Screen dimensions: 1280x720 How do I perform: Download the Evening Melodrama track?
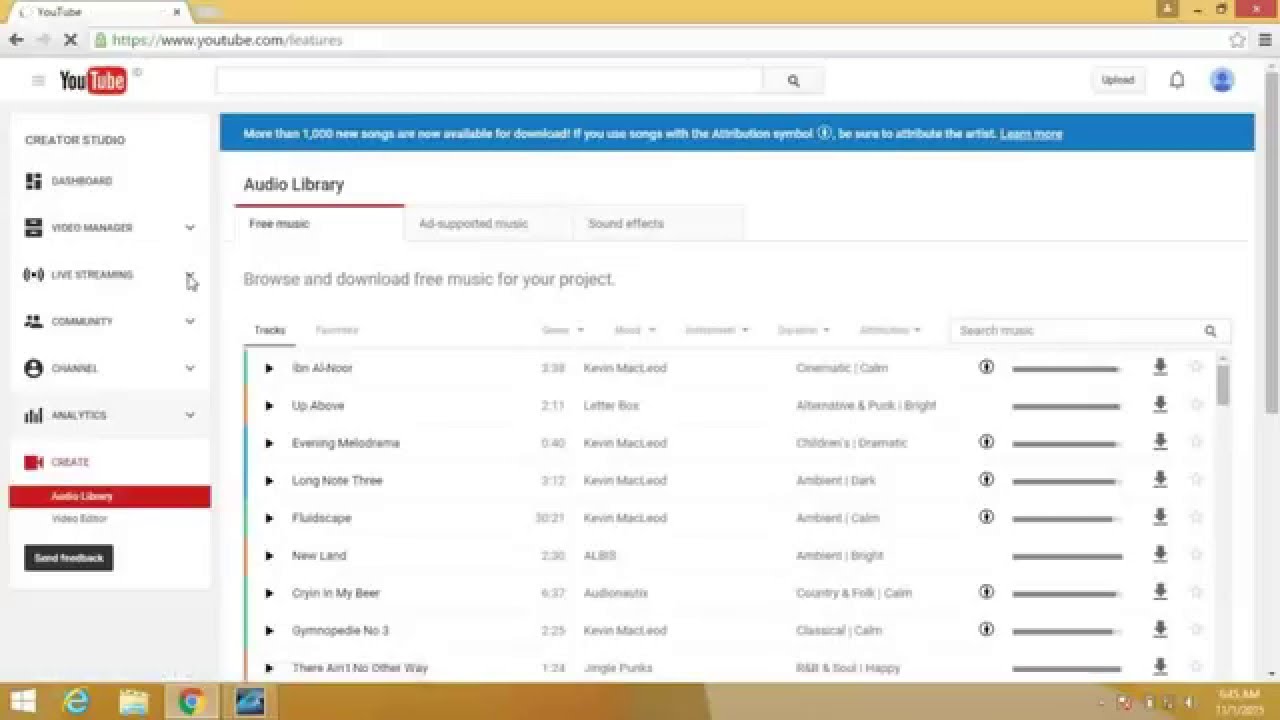pyautogui.click(x=1160, y=442)
